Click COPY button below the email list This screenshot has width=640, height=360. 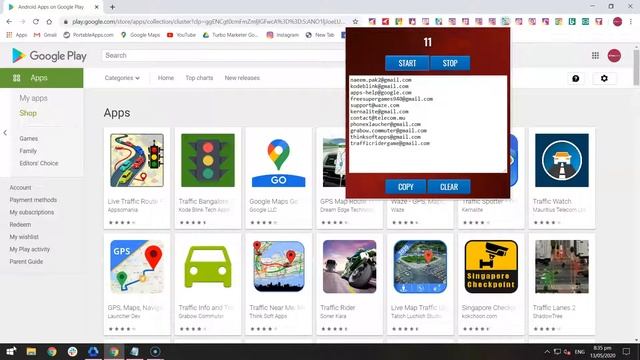pyautogui.click(x=405, y=187)
